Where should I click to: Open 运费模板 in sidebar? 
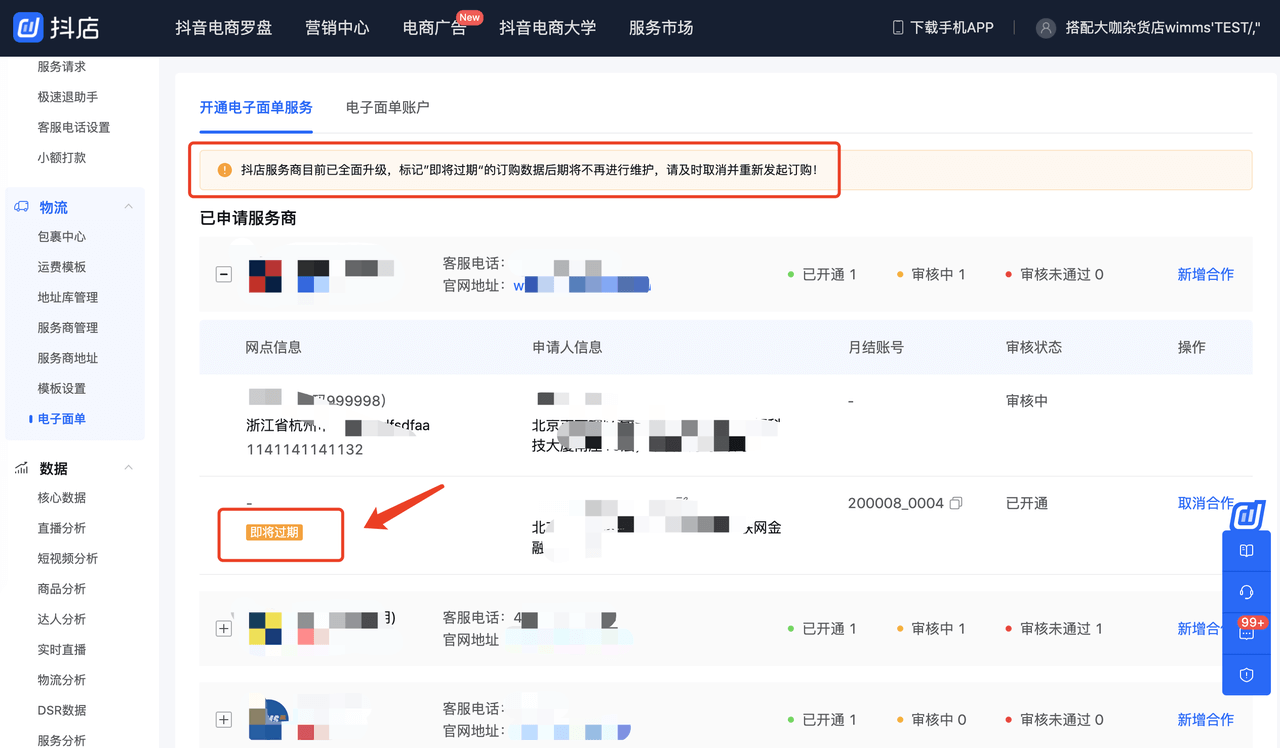click(x=62, y=267)
